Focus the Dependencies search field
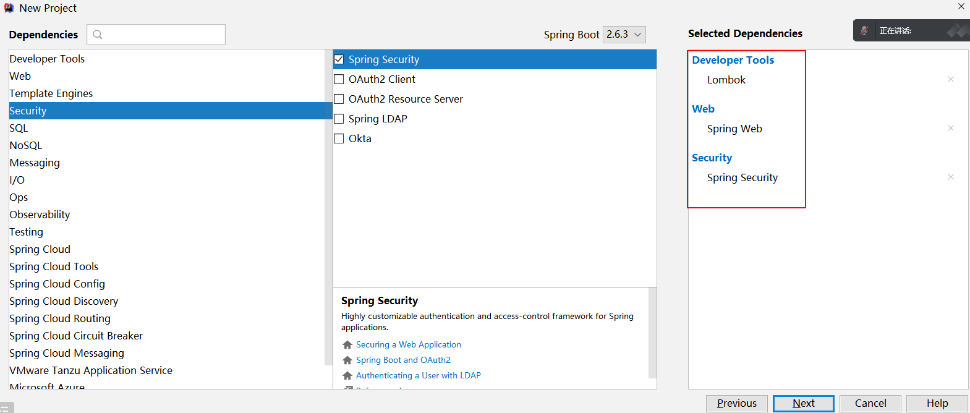Screen dimensions: 970x413 click(x=156, y=35)
